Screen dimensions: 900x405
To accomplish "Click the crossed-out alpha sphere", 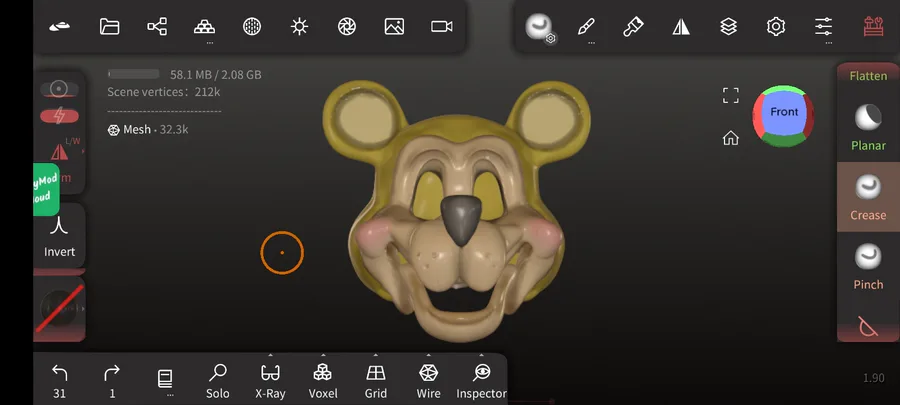I will pos(59,309).
